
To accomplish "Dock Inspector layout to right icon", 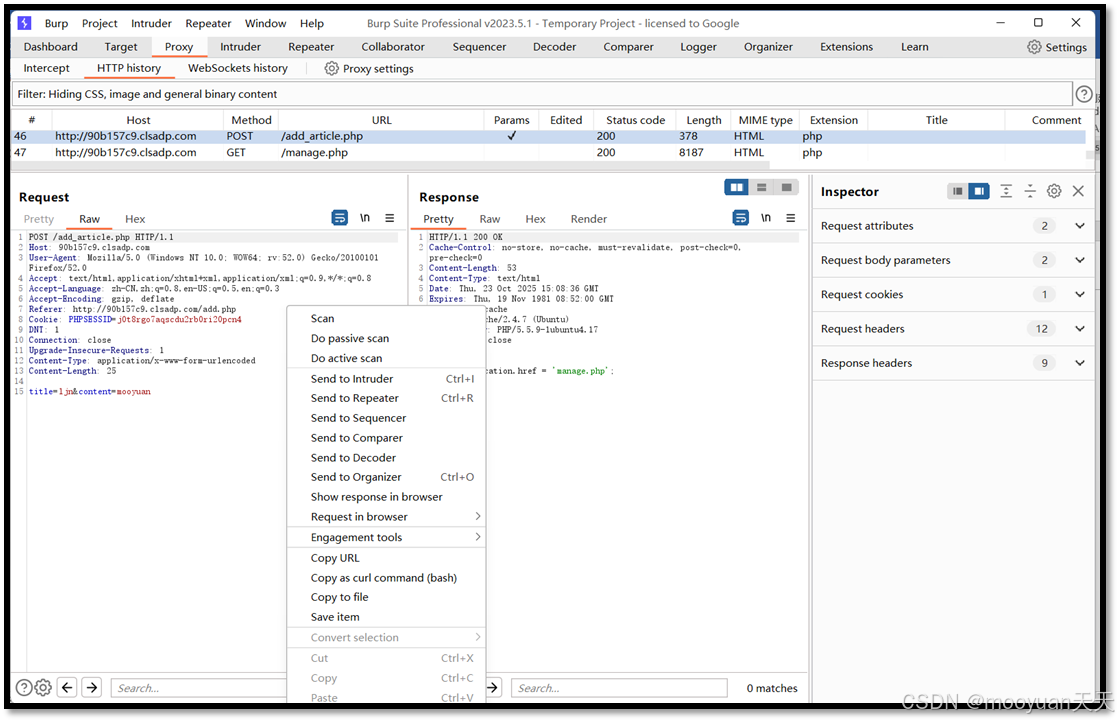I will point(979,191).
